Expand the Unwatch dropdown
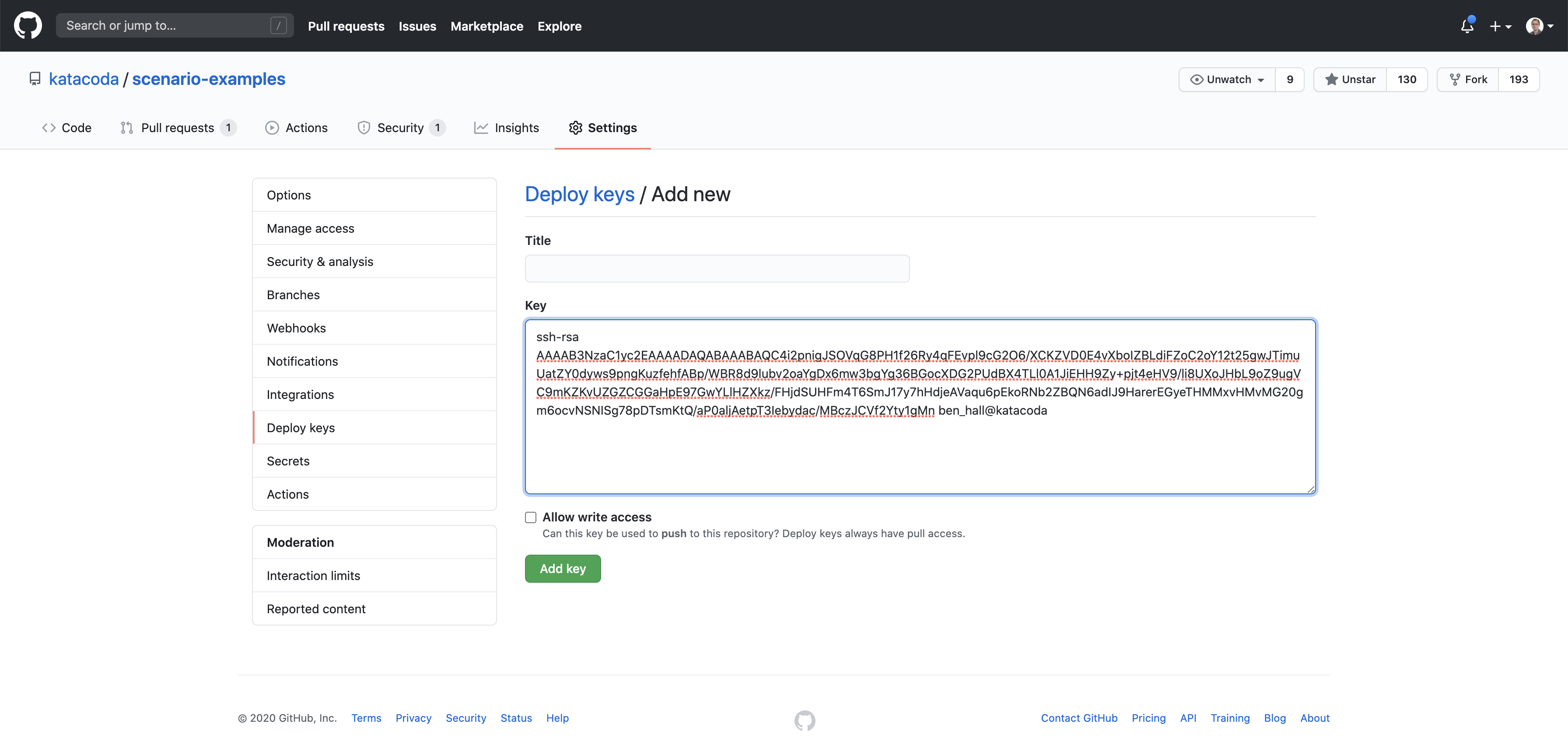The height and width of the screenshot is (755, 1568). coord(1227,80)
